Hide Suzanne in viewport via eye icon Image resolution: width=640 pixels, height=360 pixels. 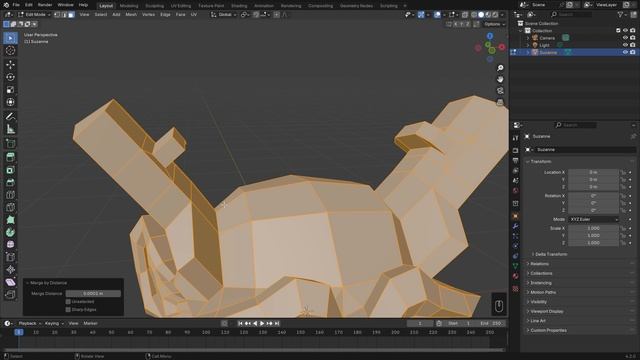[625, 52]
